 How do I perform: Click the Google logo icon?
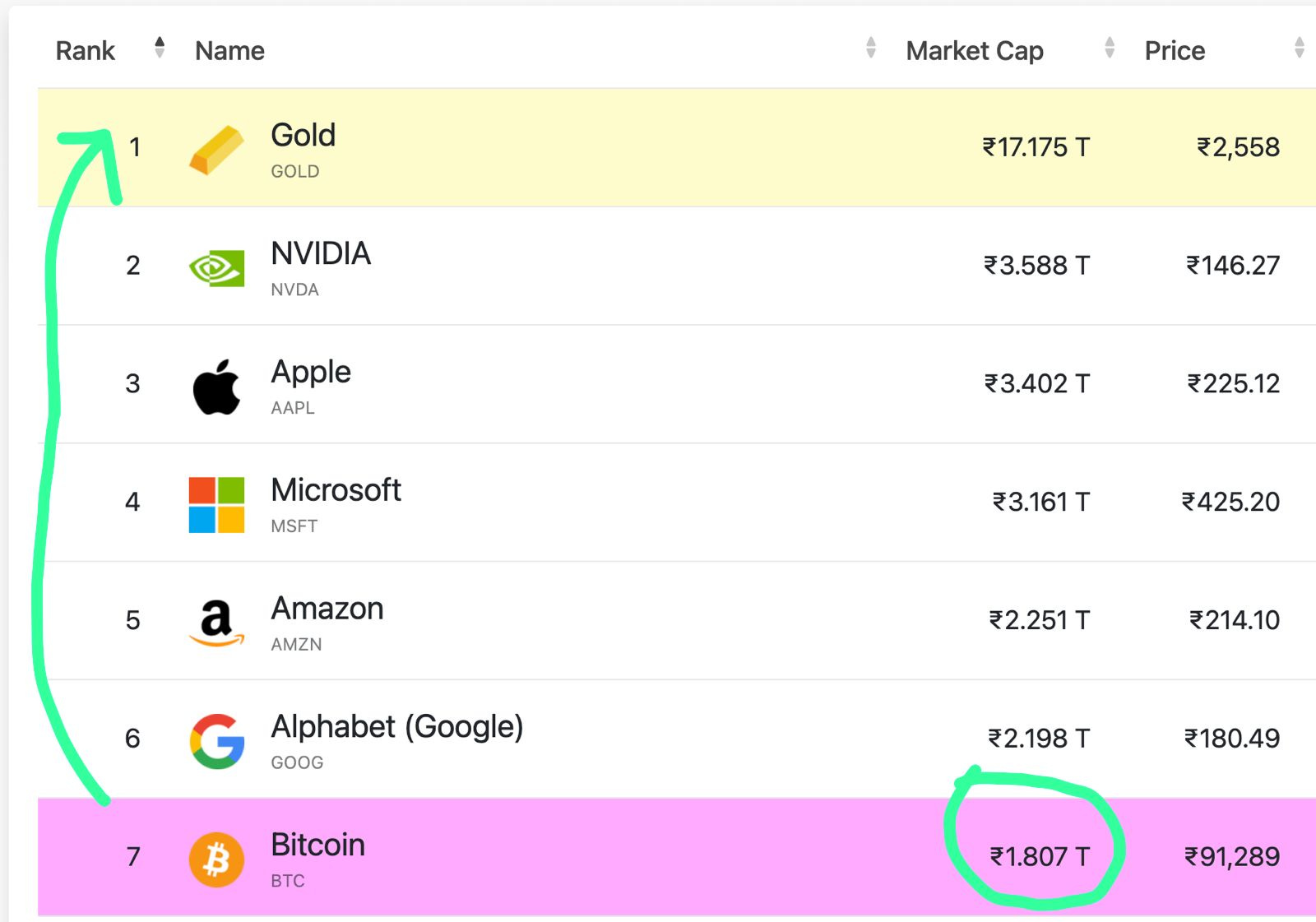[216, 741]
